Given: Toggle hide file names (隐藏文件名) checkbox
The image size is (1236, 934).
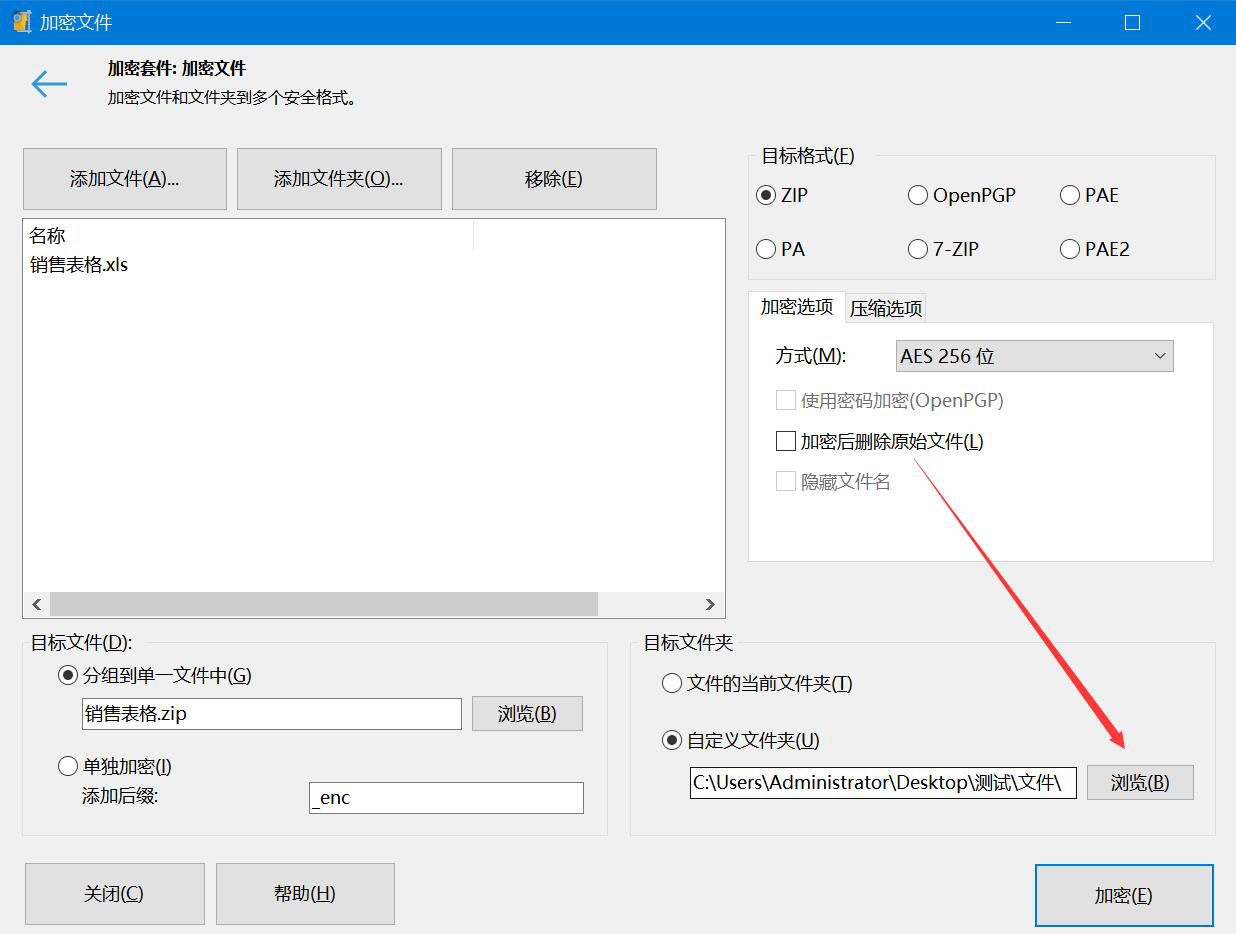Looking at the screenshot, I should click(x=833, y=482).
